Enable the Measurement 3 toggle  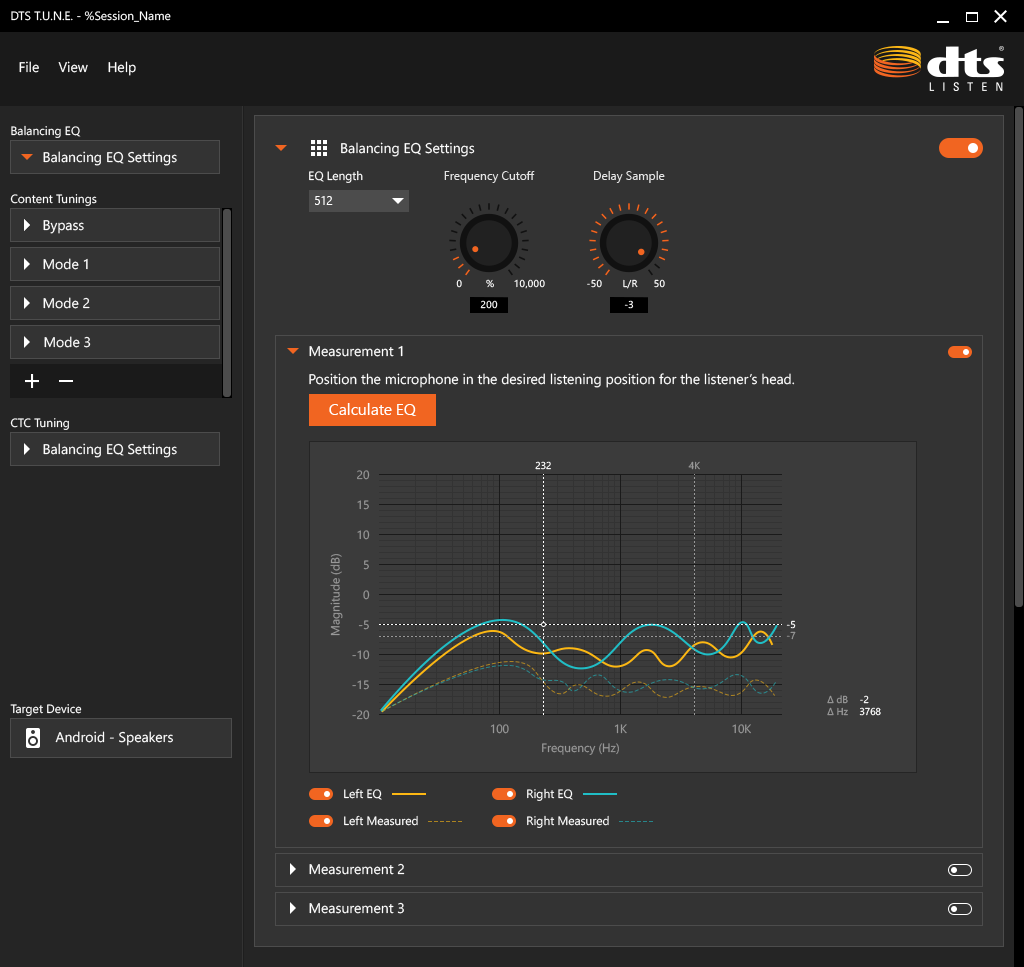(x=960, y=909)
